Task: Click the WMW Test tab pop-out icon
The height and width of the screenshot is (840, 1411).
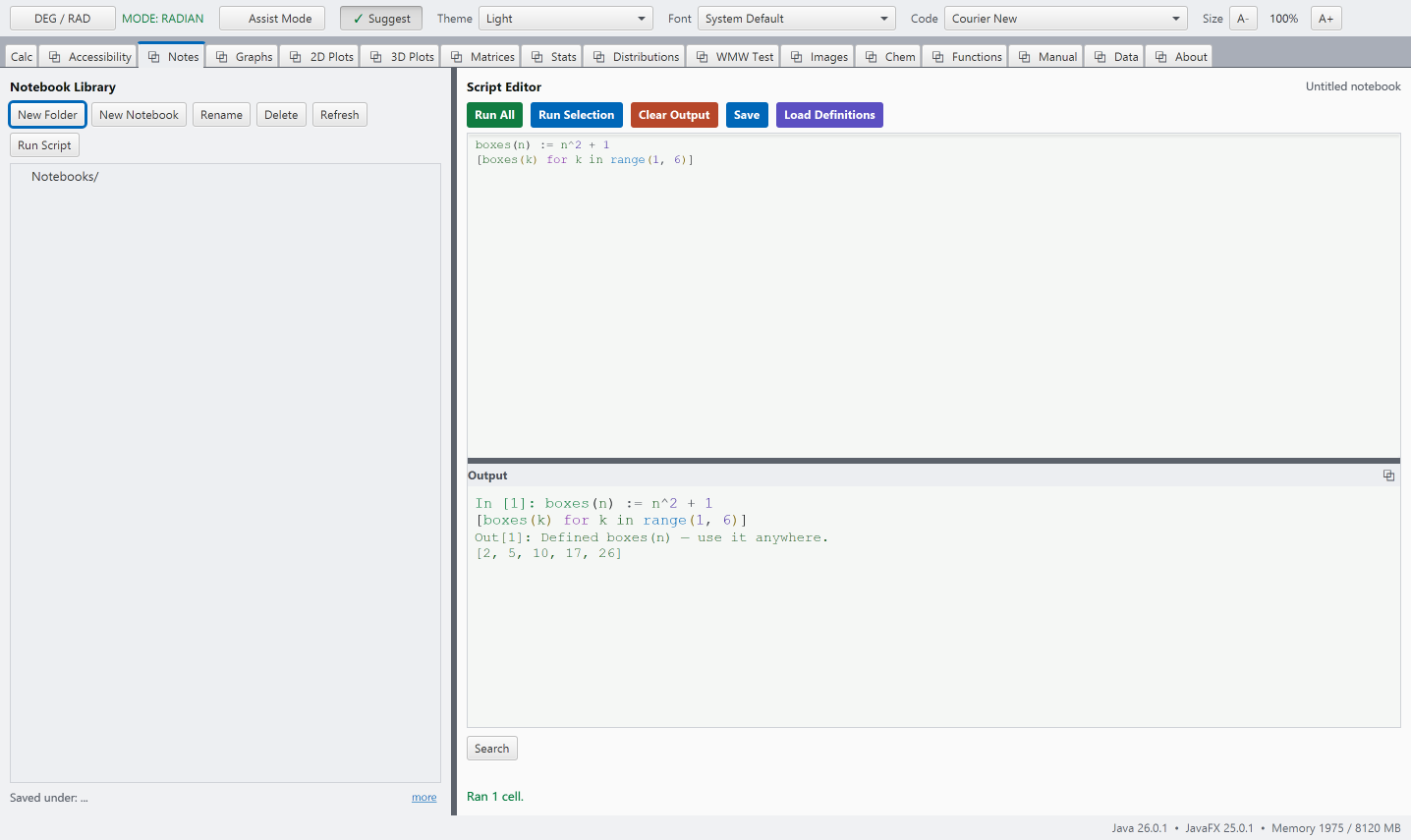Action: pos(703,57)
